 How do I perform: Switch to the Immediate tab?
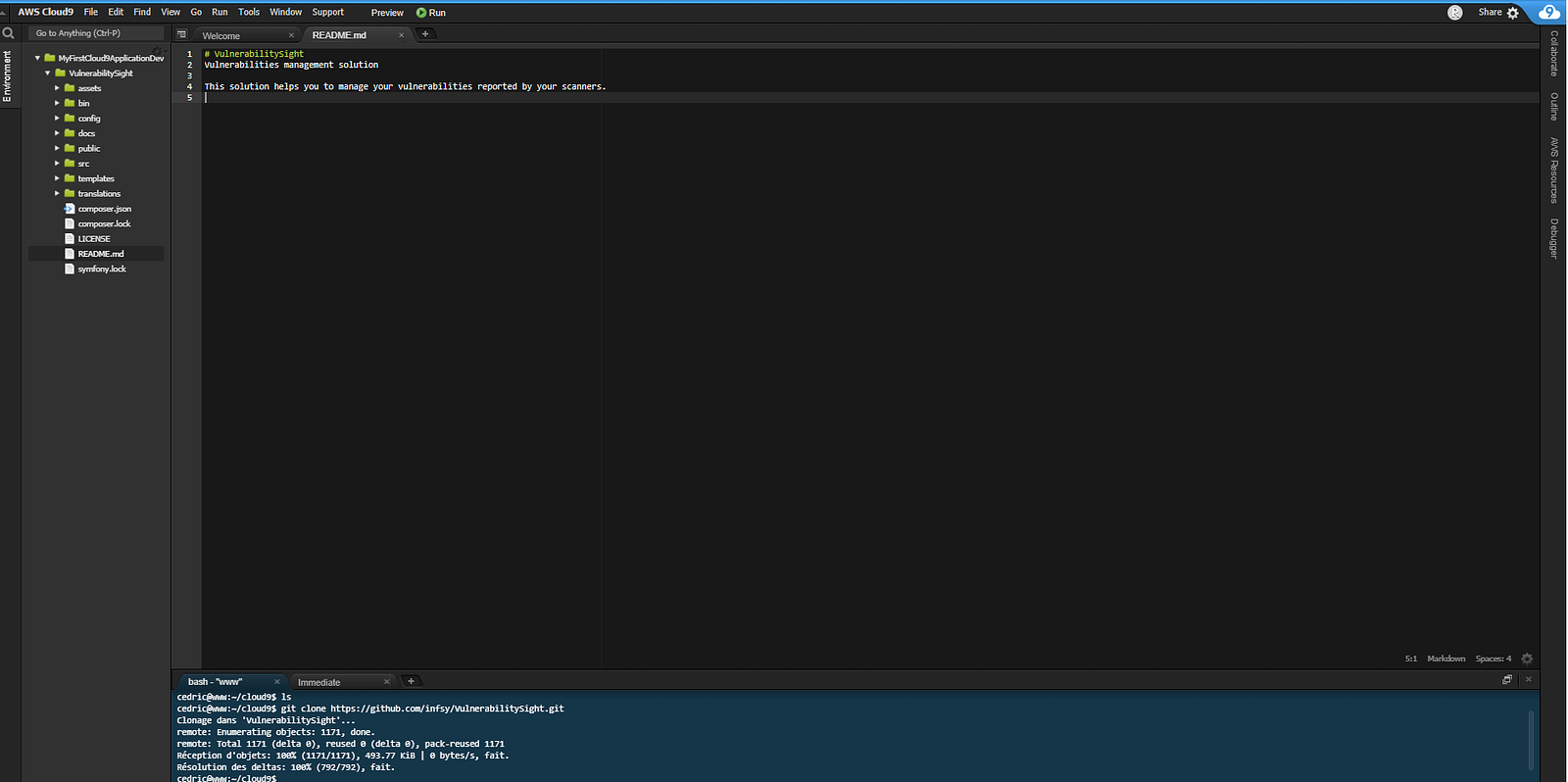tap(342, 682)
